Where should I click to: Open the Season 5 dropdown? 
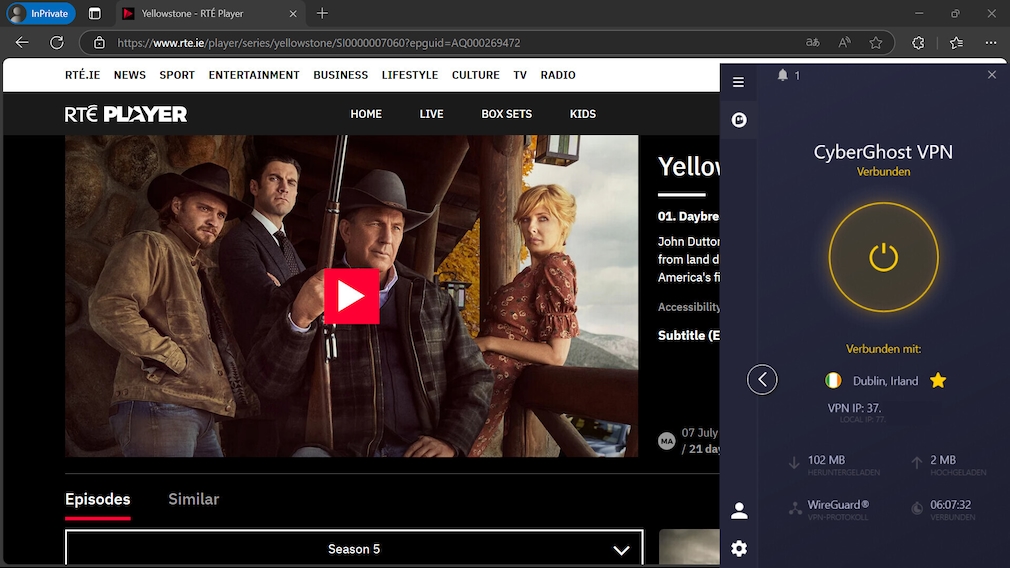(x=354, y=549)
